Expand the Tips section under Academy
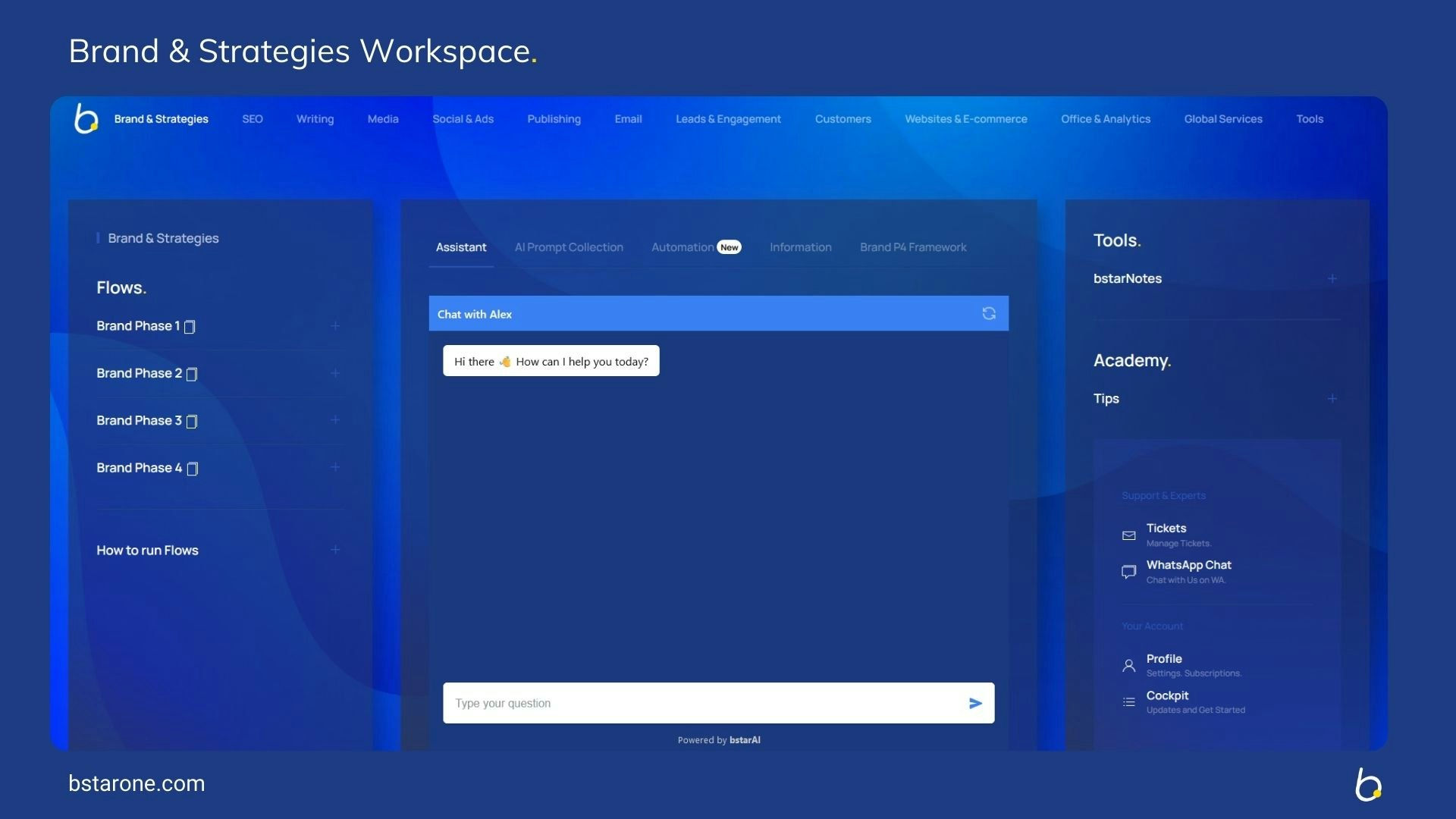This screenshot has width=1456, height=819. click(1332, 398)
